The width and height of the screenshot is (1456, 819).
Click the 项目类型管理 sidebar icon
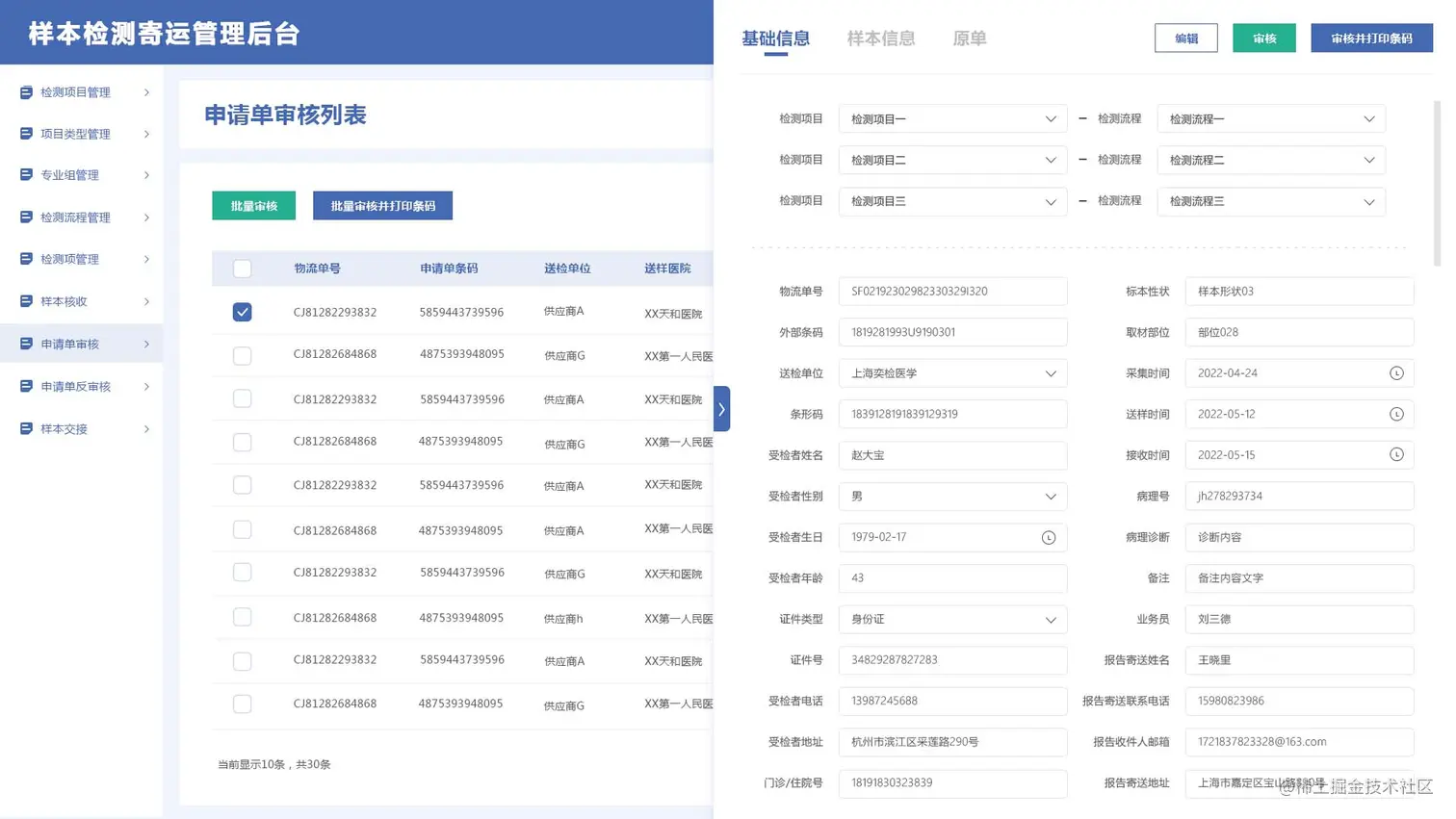pyautogui.click(x=26, y=134)
